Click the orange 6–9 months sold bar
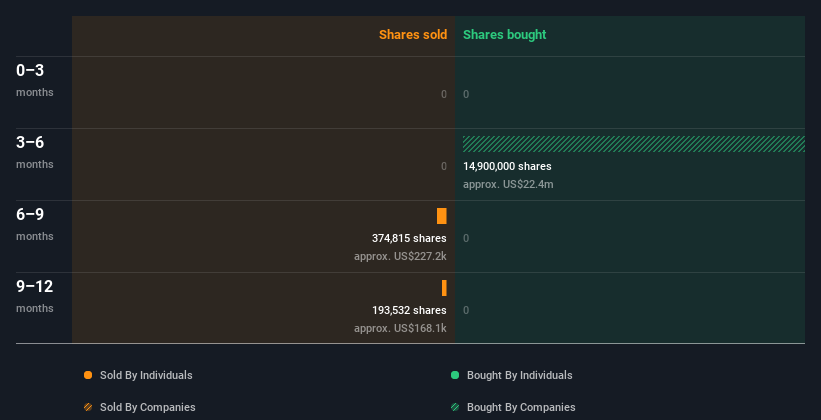This screenshot has height=420, width=821. (441, 216)
